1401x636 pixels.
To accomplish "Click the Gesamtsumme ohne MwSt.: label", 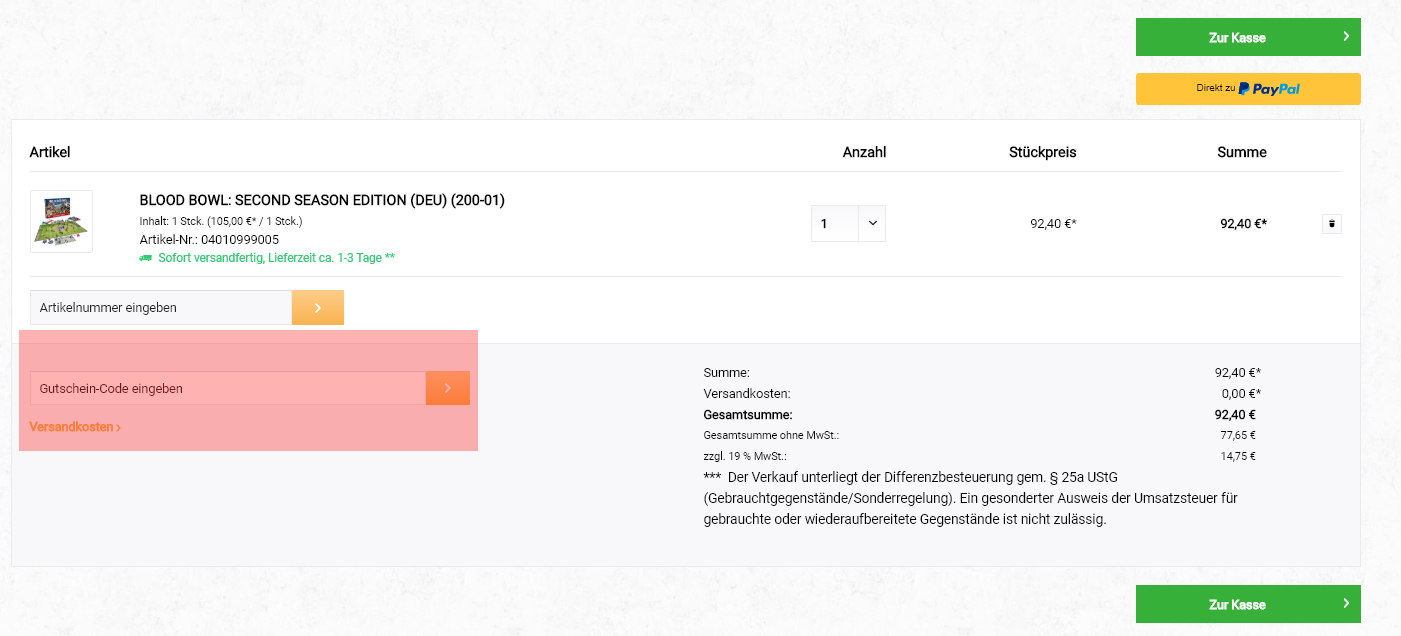I will tap(771, 435).
